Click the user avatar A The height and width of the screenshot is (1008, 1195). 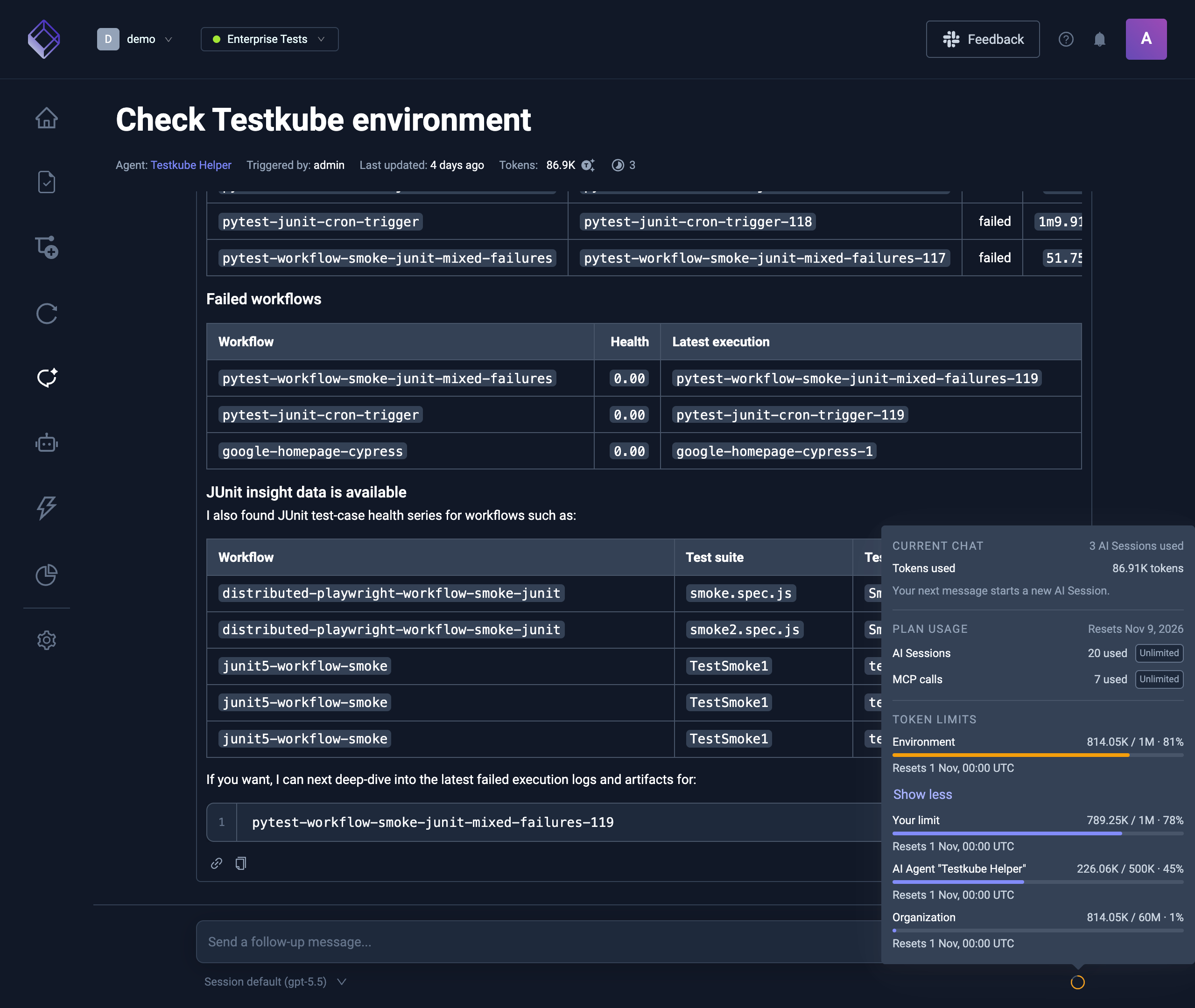pyautogui.click(x=1146, y=39)
